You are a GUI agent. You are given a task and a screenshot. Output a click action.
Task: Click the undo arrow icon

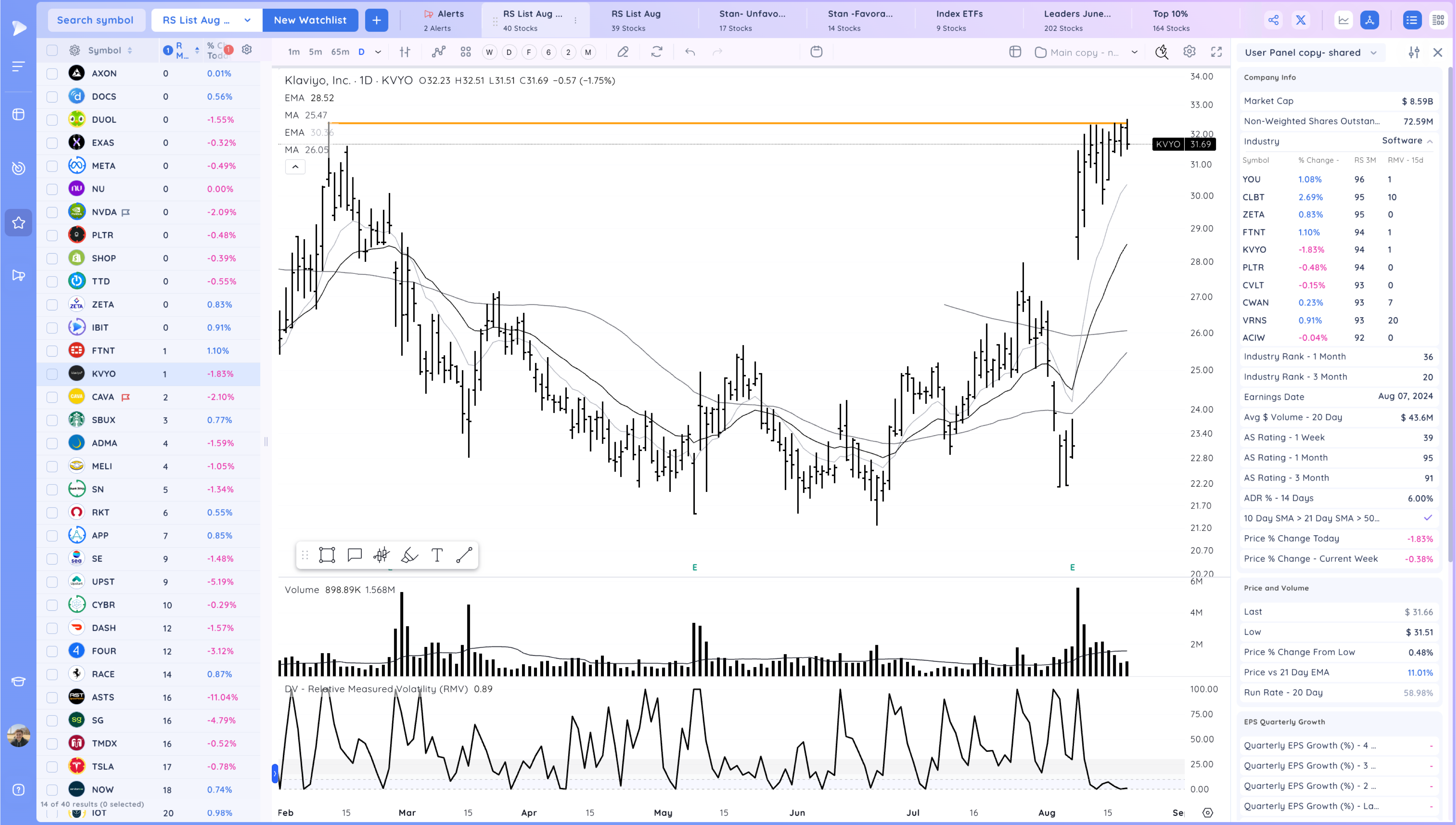pyautogui.click(x=690, y=52)
